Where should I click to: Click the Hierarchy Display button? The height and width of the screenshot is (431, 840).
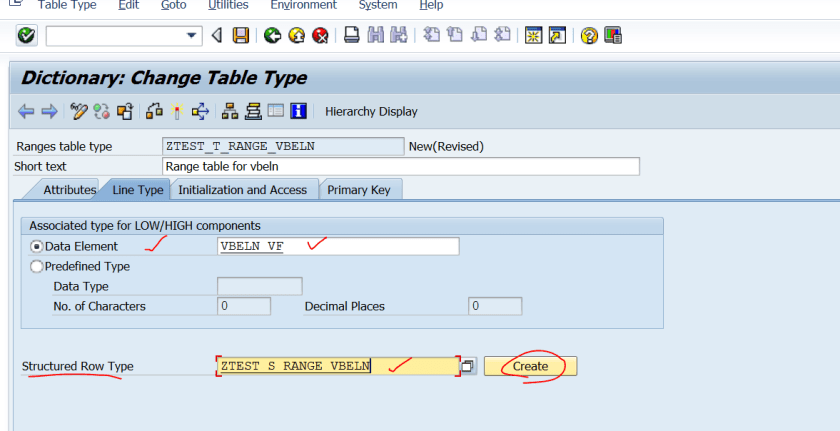tap(371, 111)
